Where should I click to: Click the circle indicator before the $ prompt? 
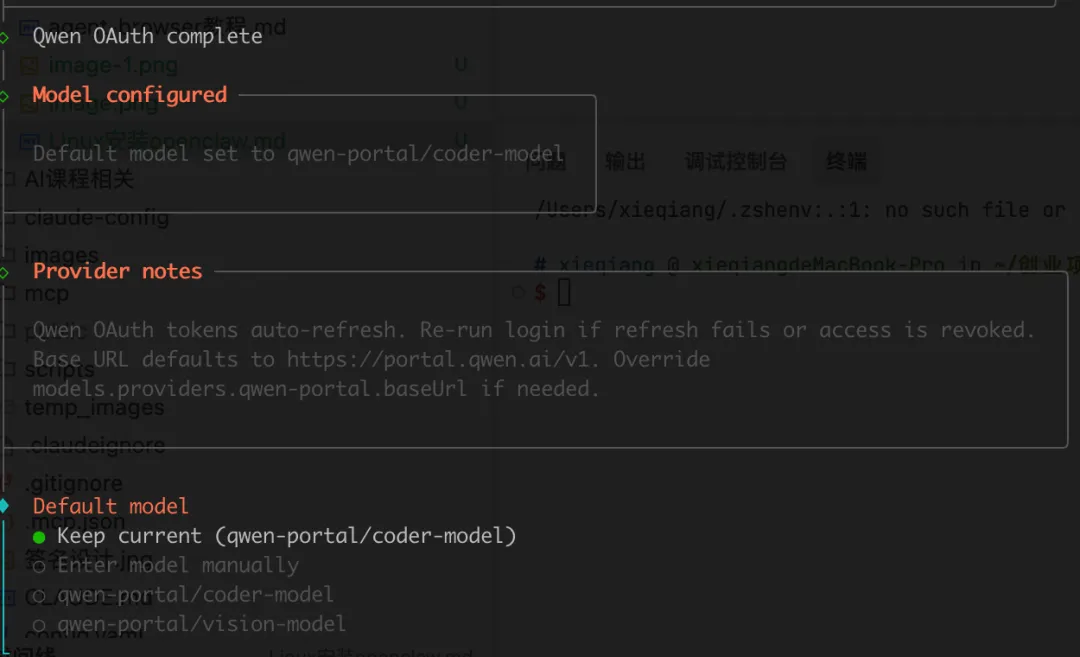point(518,292)
